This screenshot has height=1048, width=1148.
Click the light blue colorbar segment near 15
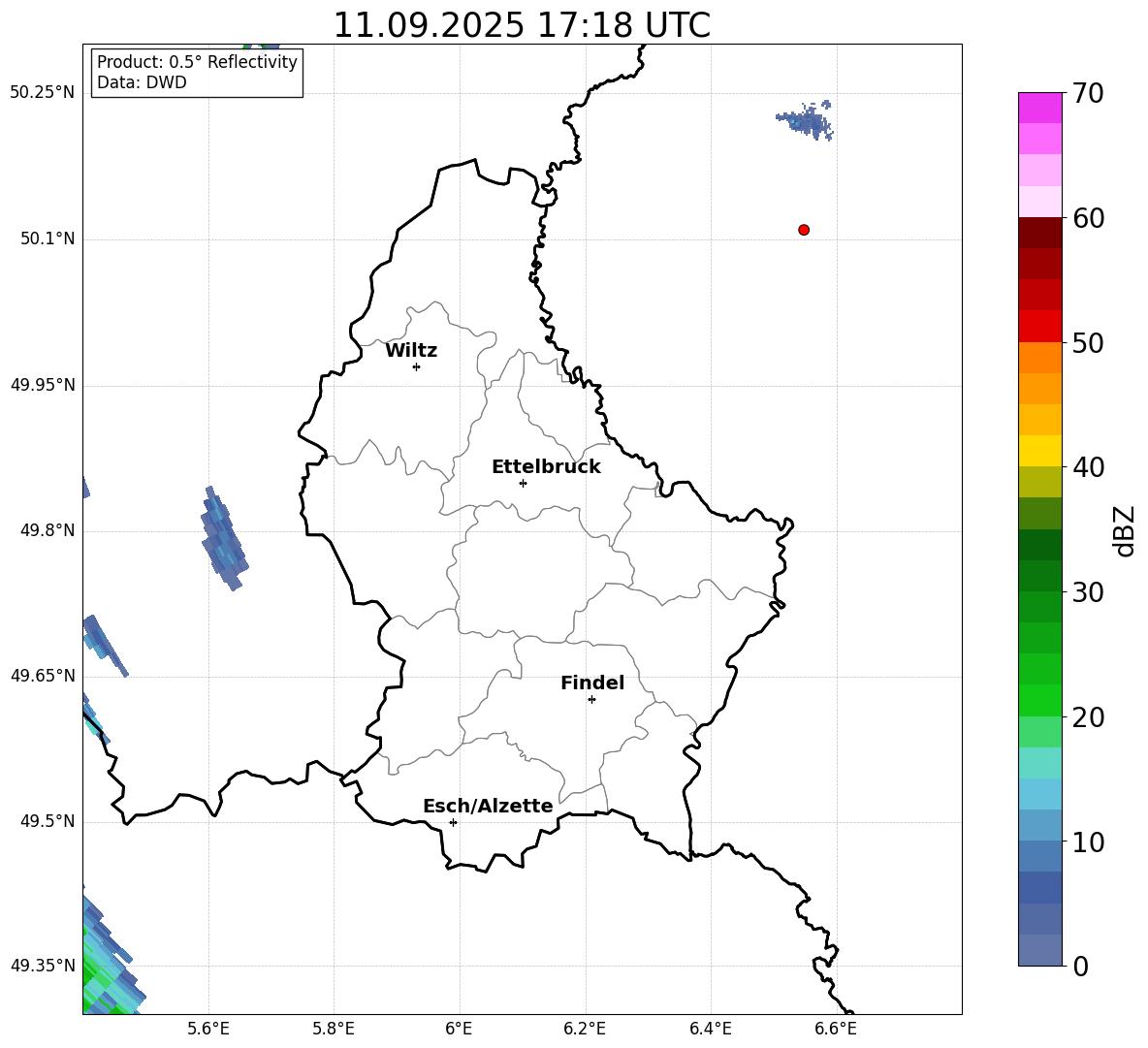tap(1040, 794)
